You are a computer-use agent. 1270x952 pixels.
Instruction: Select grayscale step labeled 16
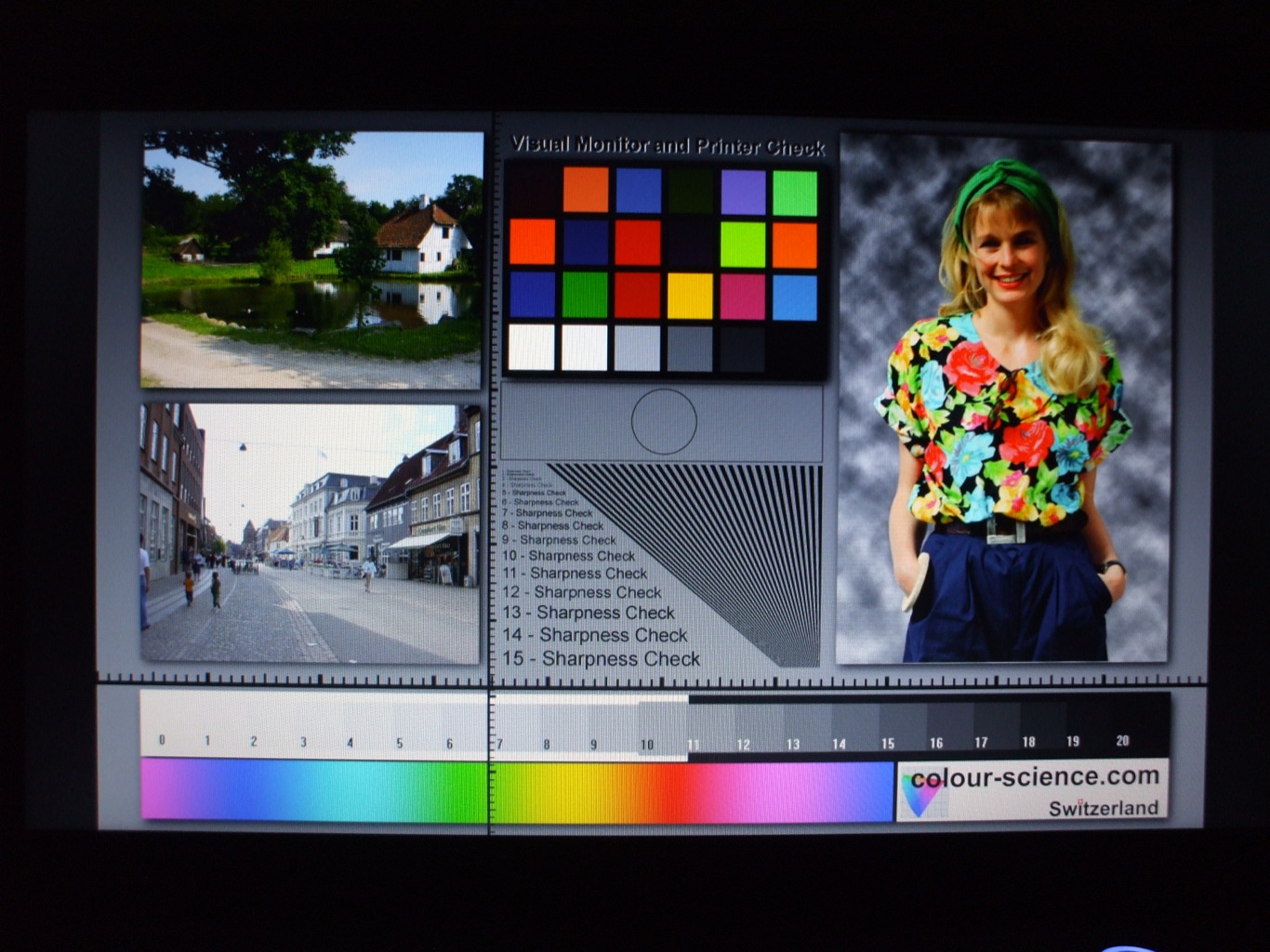936,726
